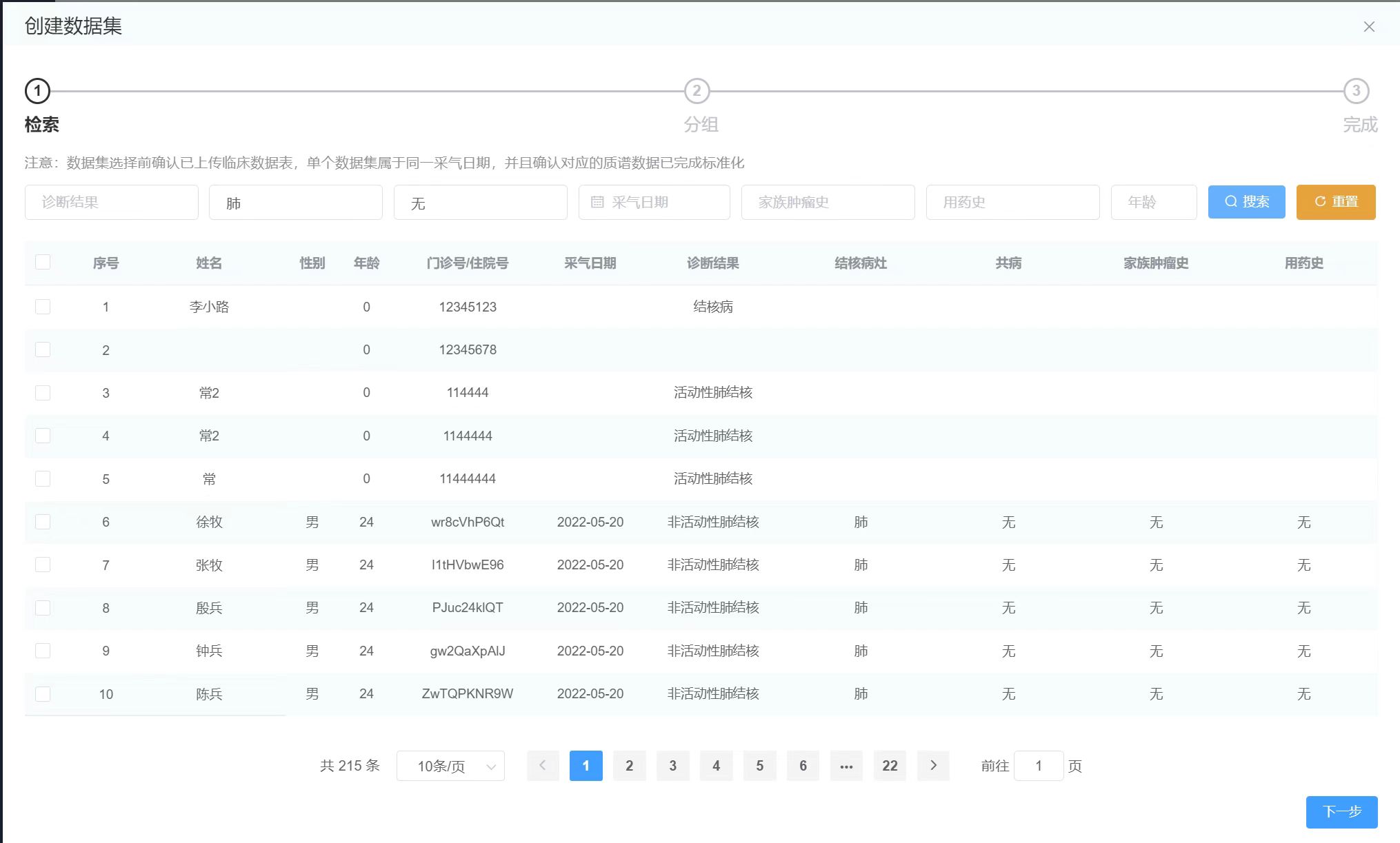
Task: Open the 10条/页 page size dropdown
Action: [x=450, y=766]
